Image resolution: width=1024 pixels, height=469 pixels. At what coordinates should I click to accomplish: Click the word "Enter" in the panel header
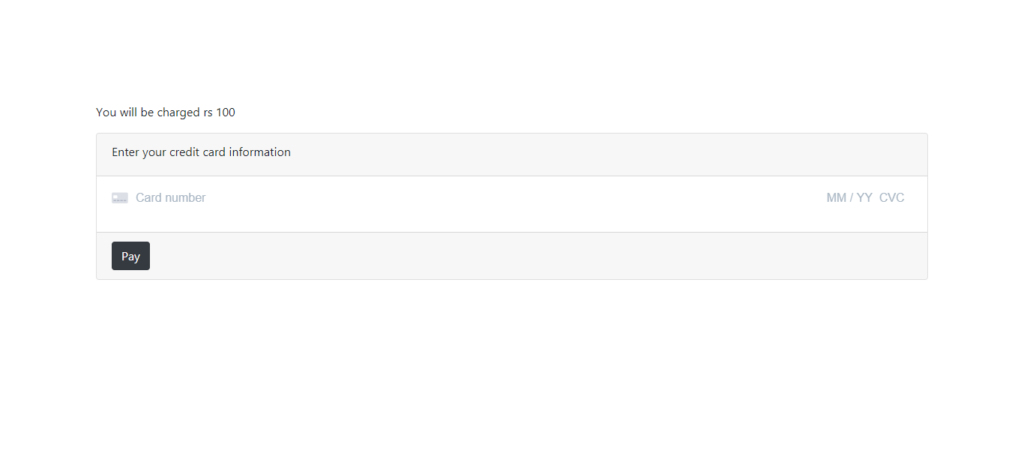coord(125,152)
